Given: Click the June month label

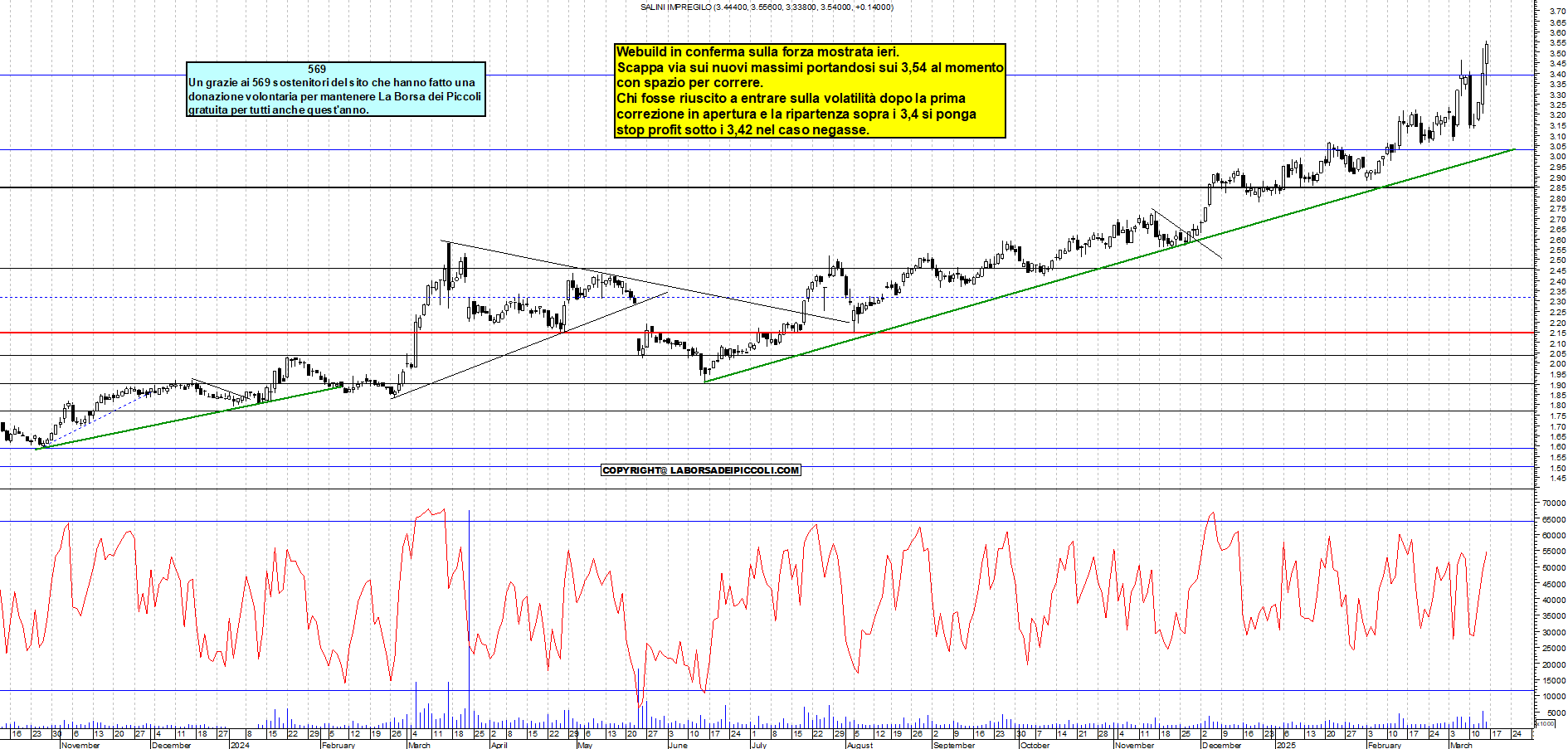Looking at the screenshot, I should 678,745.
